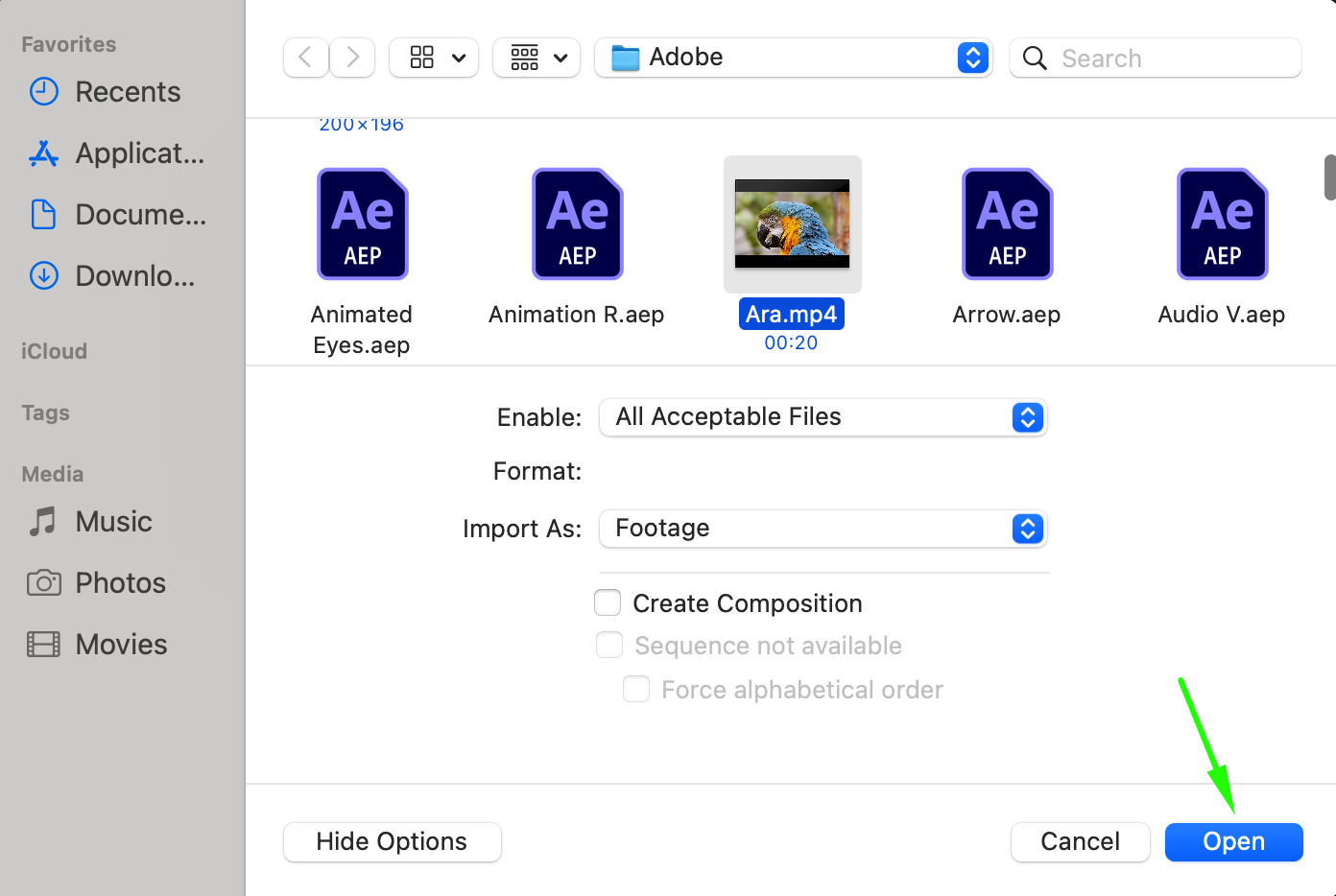
Task: Click the Ara.mp4 file name label
Action: pos(792,314)
